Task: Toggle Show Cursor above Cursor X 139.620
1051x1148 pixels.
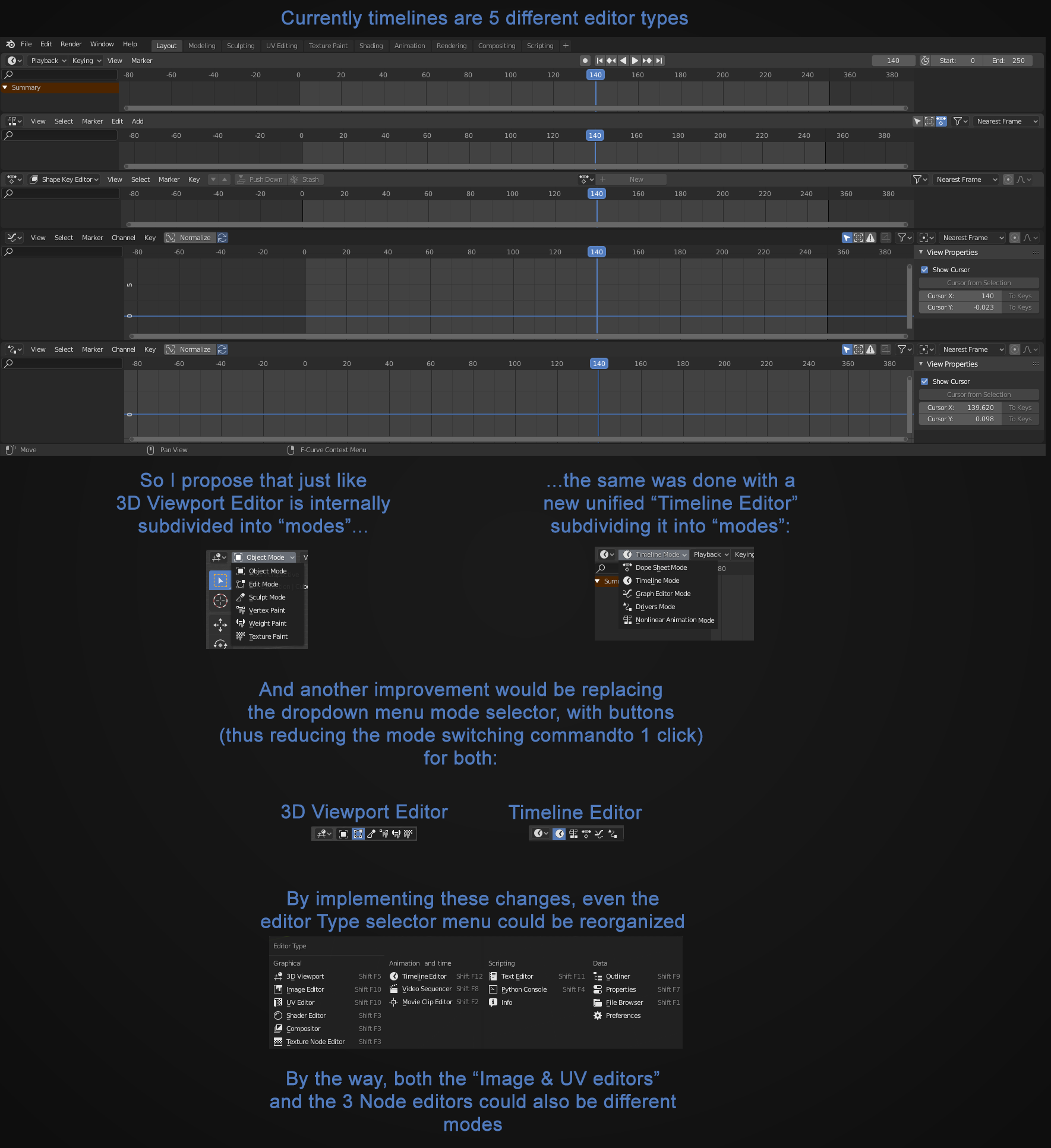Action: pos(924,381)
